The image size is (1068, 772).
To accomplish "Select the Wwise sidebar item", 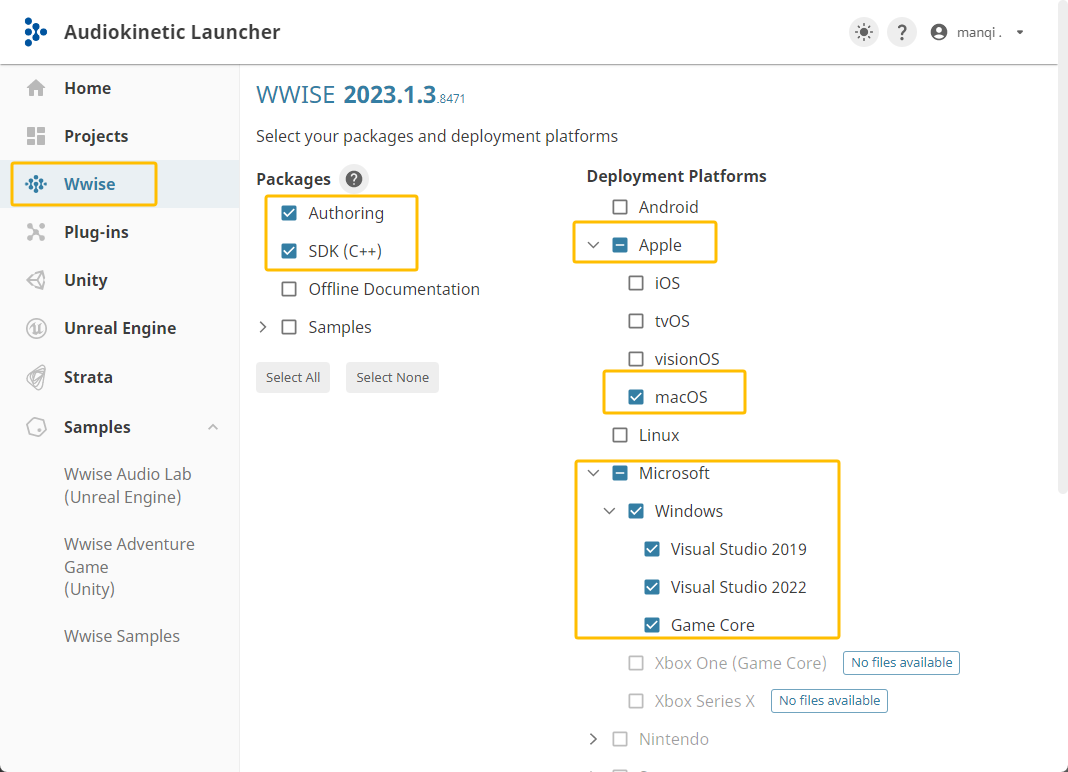I will click(x=120, y=184).
